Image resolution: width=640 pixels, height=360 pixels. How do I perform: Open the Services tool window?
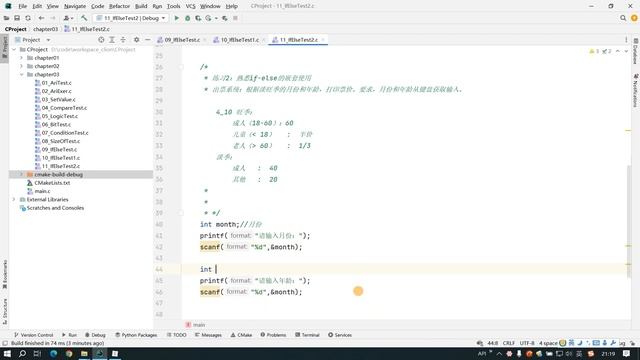click(x=340, y=335)
